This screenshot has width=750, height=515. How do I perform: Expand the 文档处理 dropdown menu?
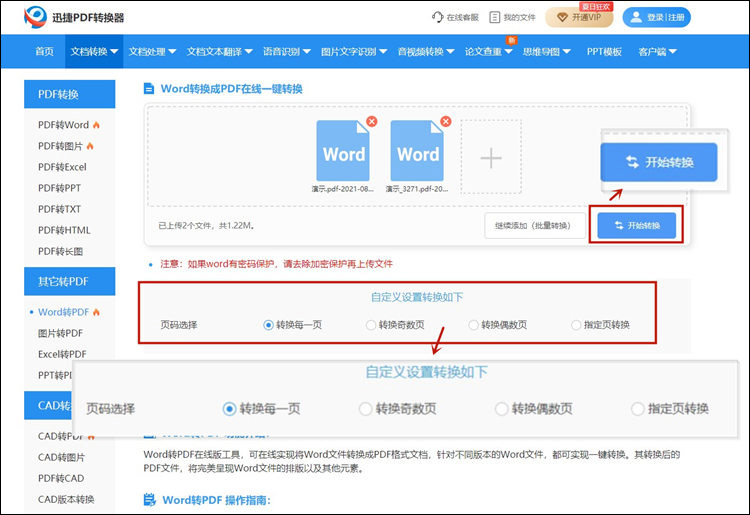tap(152, 51)
